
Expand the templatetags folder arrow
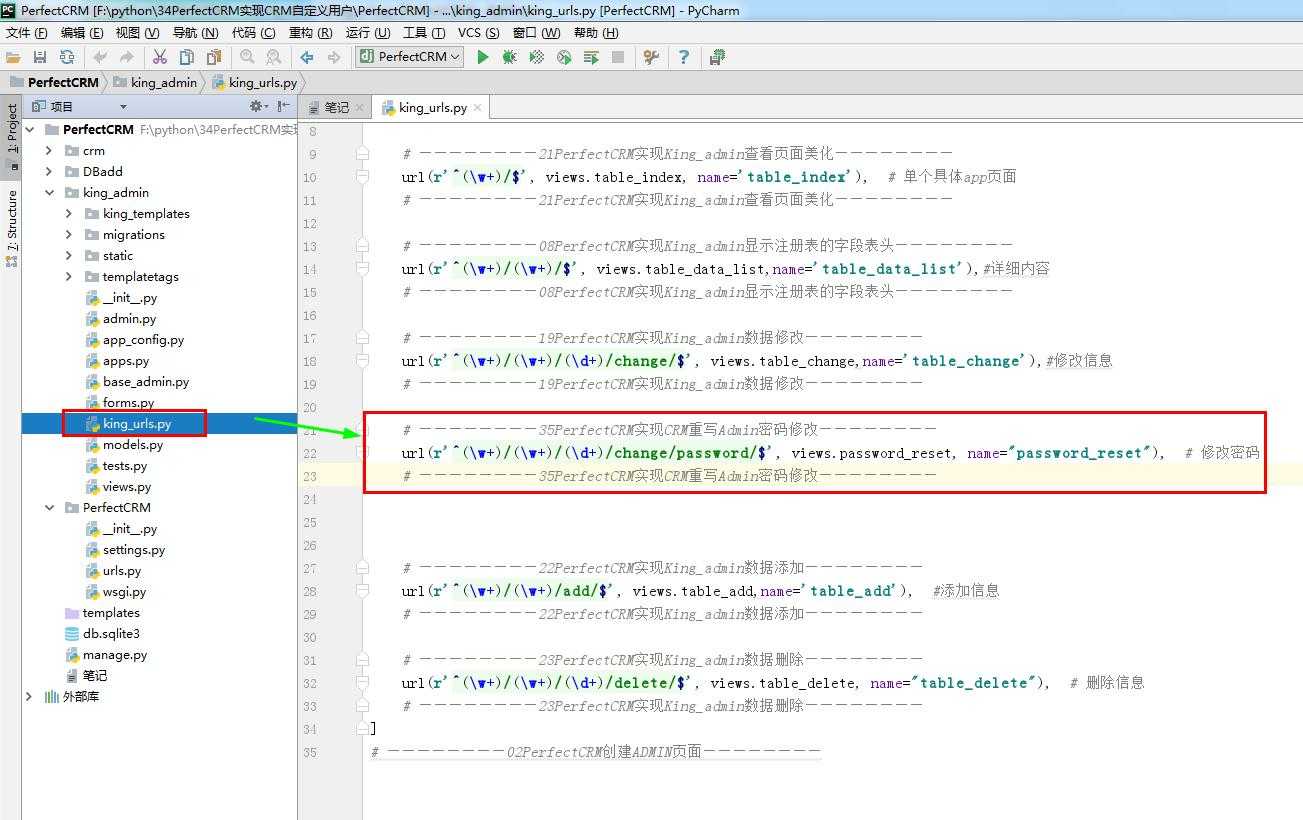click(69, 276)
